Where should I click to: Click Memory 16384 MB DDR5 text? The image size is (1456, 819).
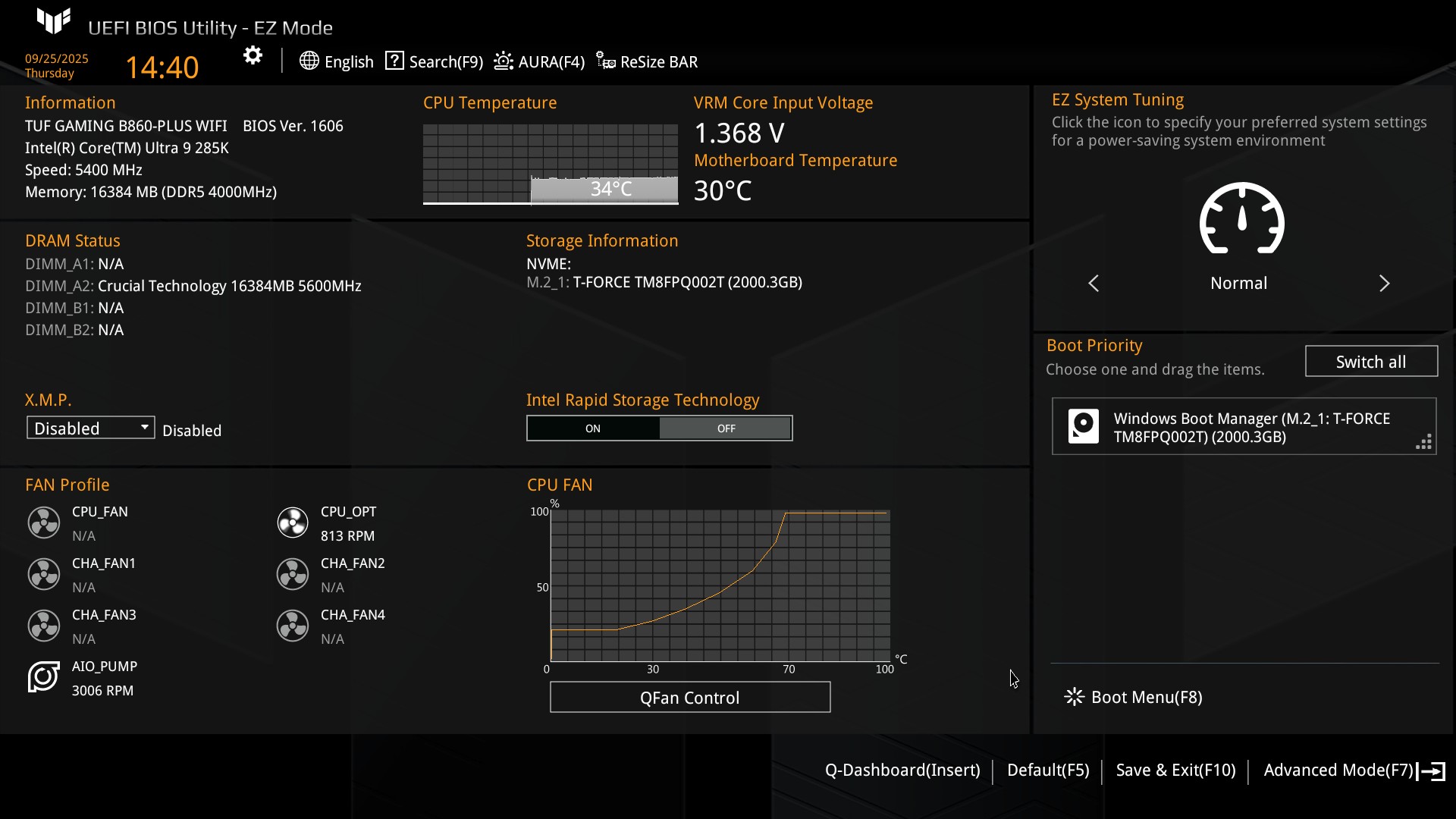pyautogui.click(x=151, y=192)
